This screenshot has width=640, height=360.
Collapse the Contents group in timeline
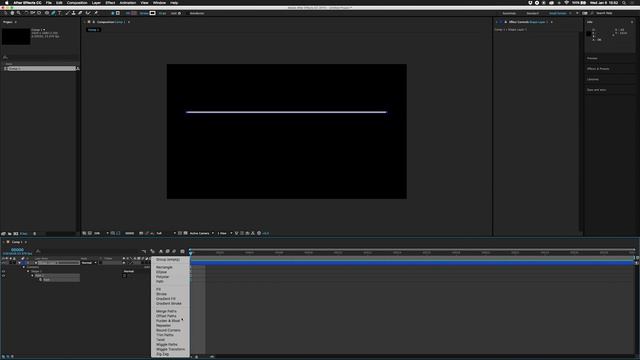[x=24, y=267]
